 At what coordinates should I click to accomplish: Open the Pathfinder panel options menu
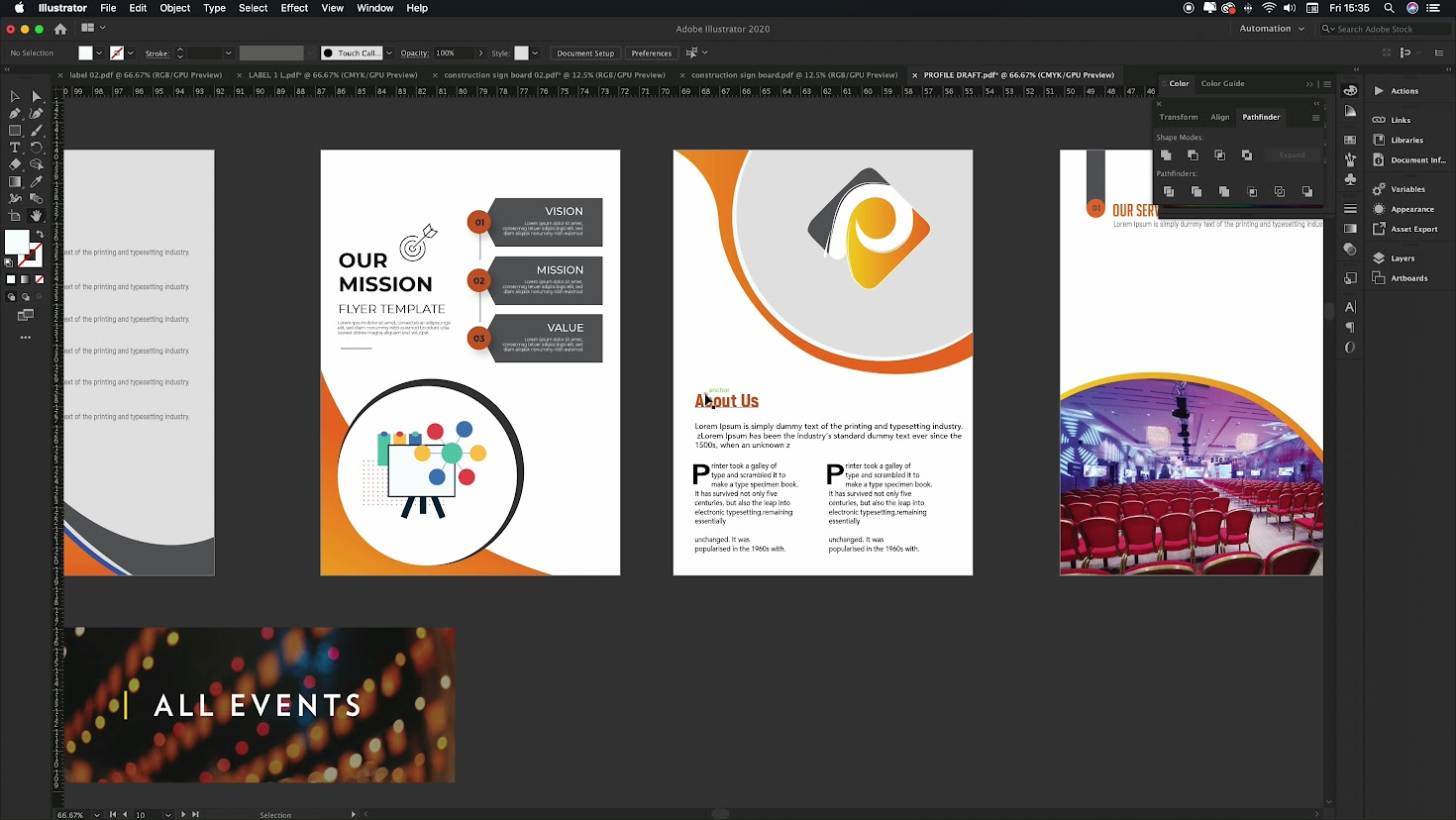pyautogui.click(x=1315, y=117)
